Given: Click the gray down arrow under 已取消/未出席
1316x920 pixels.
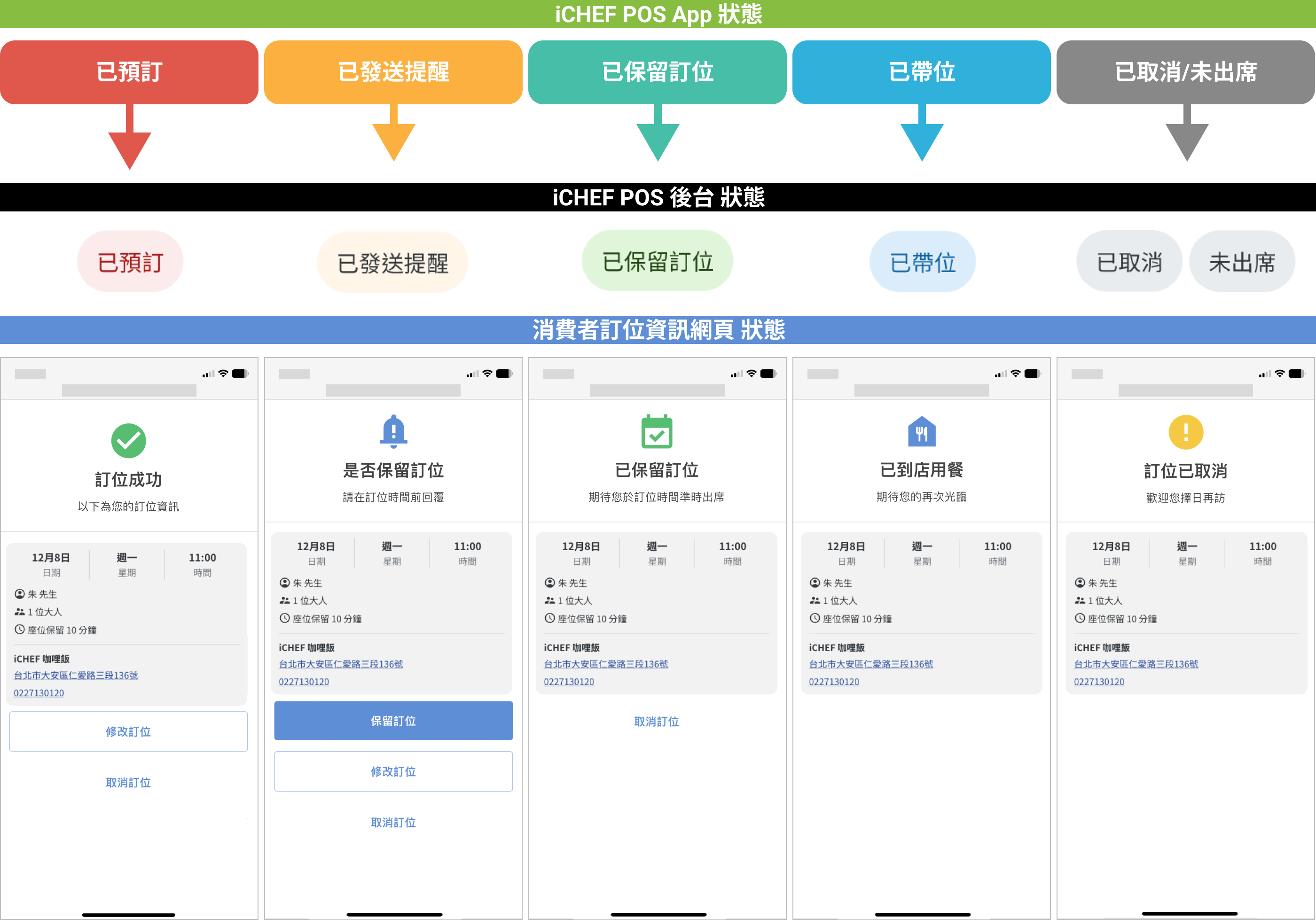Looking at the screenshot, I should (x=1186, y=136).
